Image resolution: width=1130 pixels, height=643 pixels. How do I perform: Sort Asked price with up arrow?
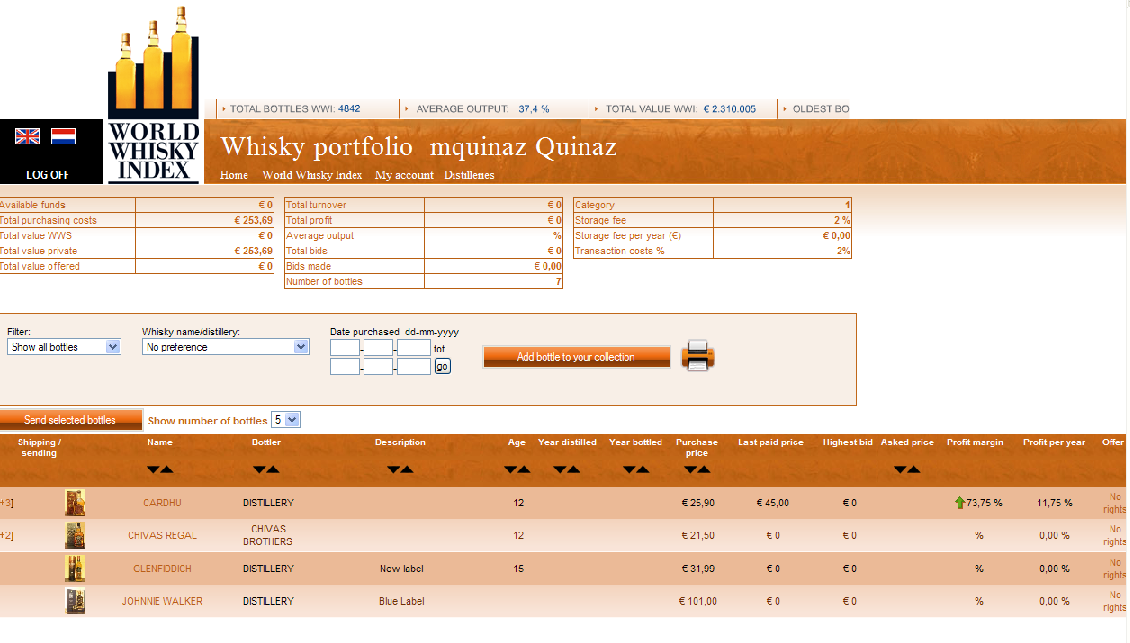(914, 469)
